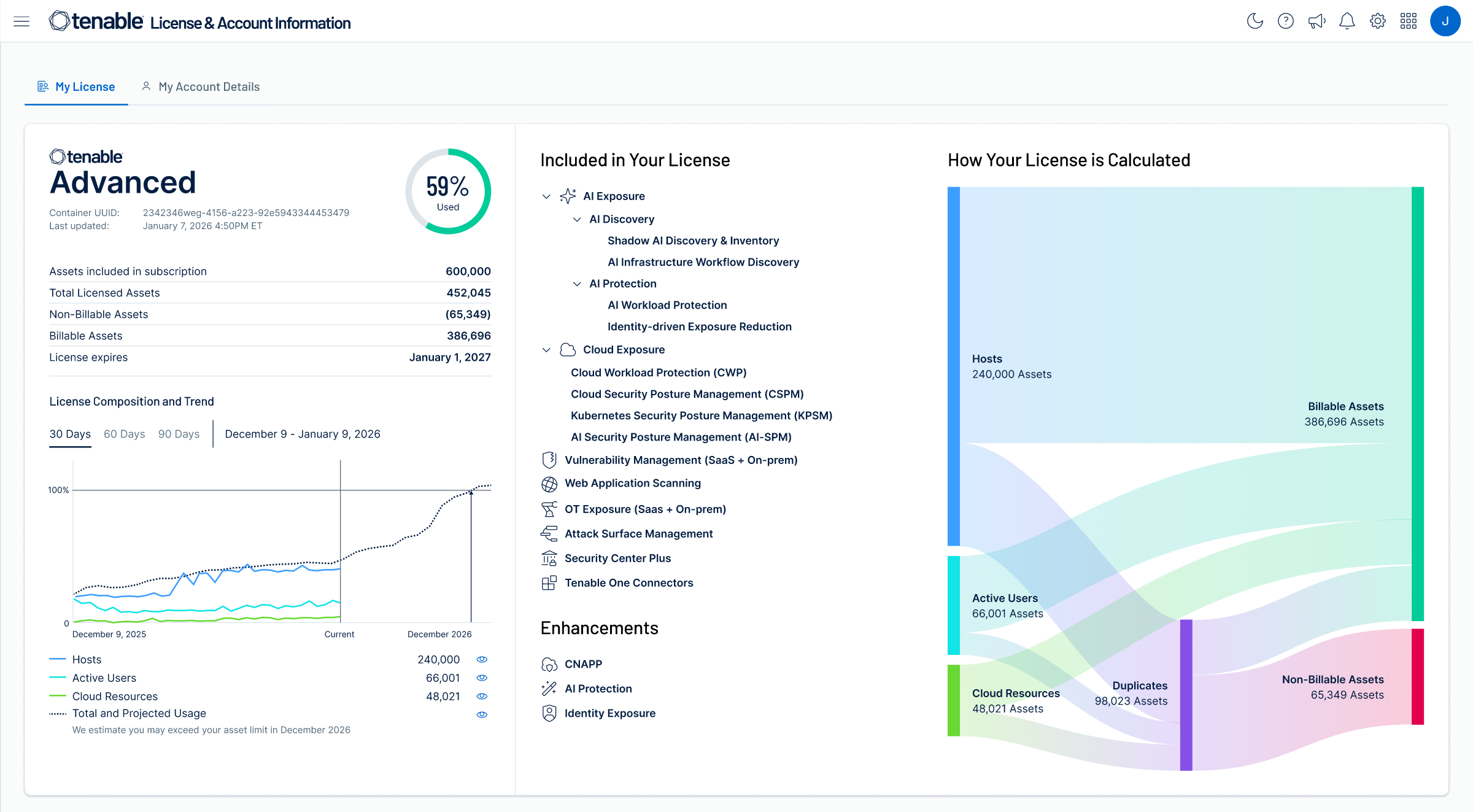Toggle Cloud Resources line visibility

pos(482,696)
